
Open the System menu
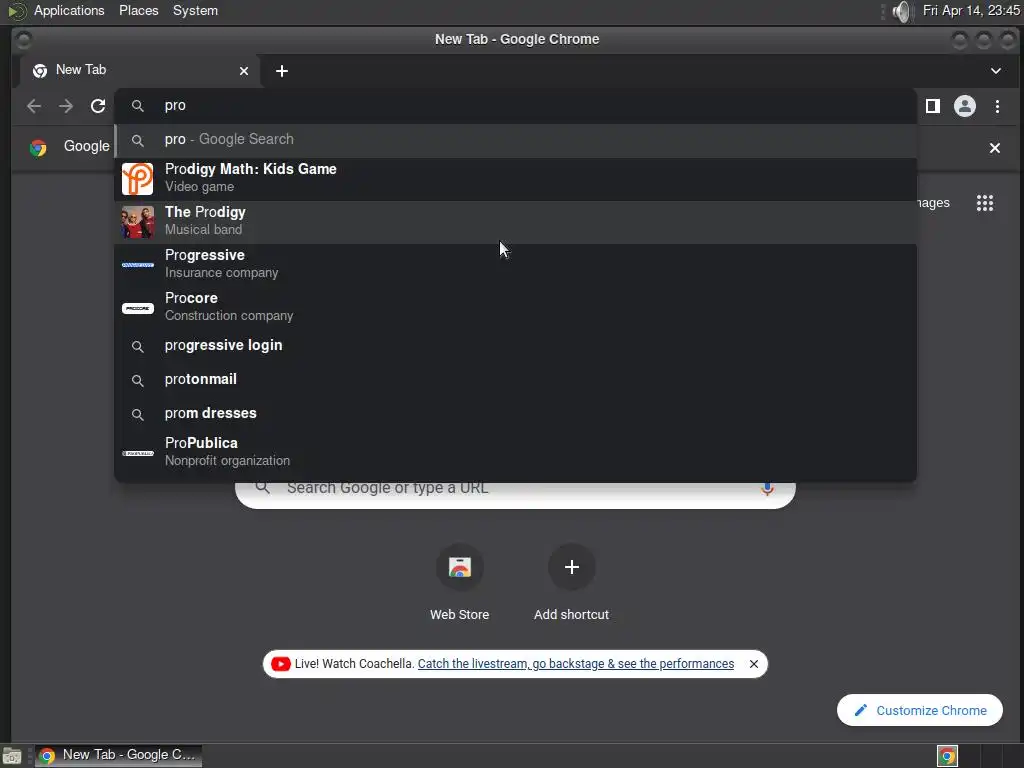click(195, 10)
